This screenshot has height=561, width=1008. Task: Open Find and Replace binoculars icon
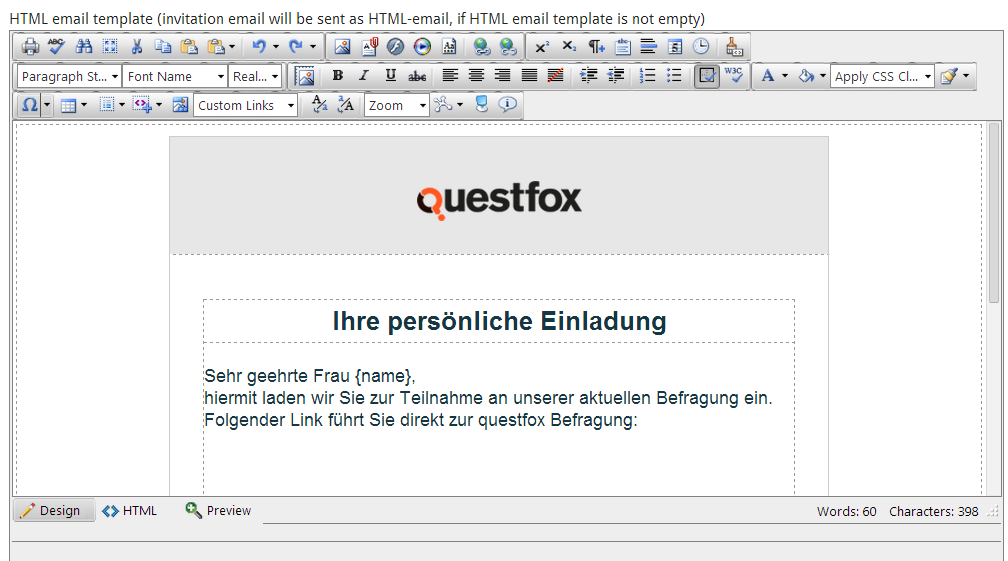point(84,46)
